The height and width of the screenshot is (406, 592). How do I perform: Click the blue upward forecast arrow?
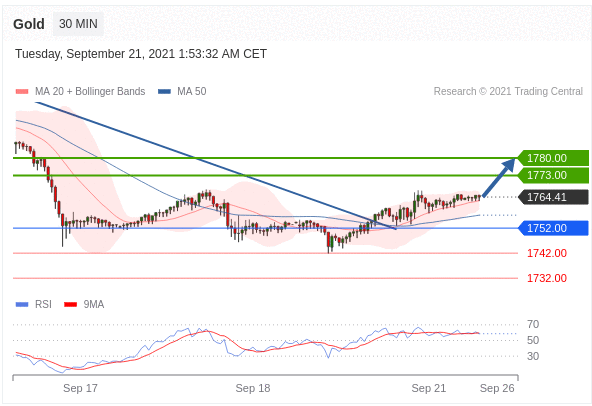coord(499,178)
